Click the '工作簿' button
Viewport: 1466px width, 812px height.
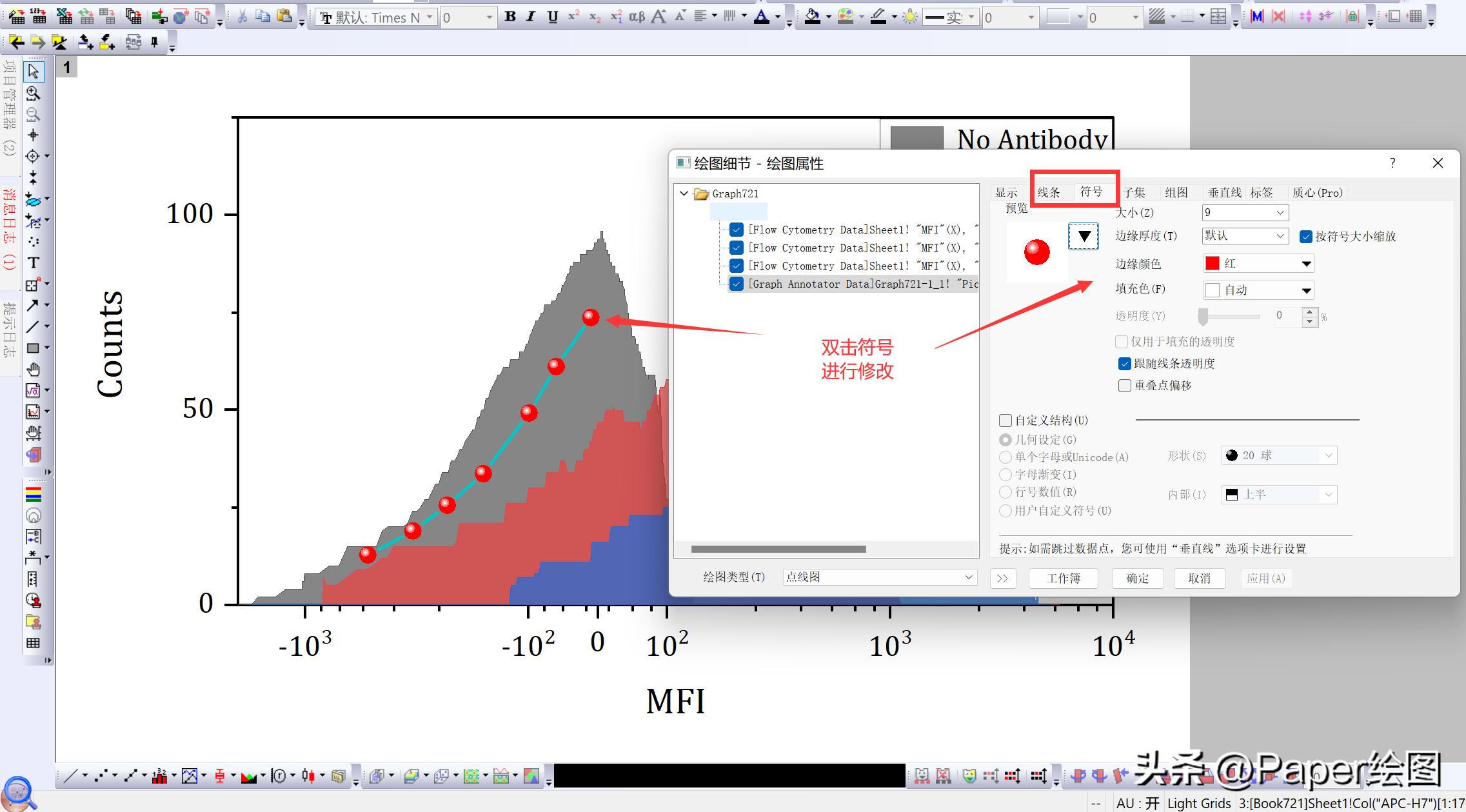click(1064, 579)
